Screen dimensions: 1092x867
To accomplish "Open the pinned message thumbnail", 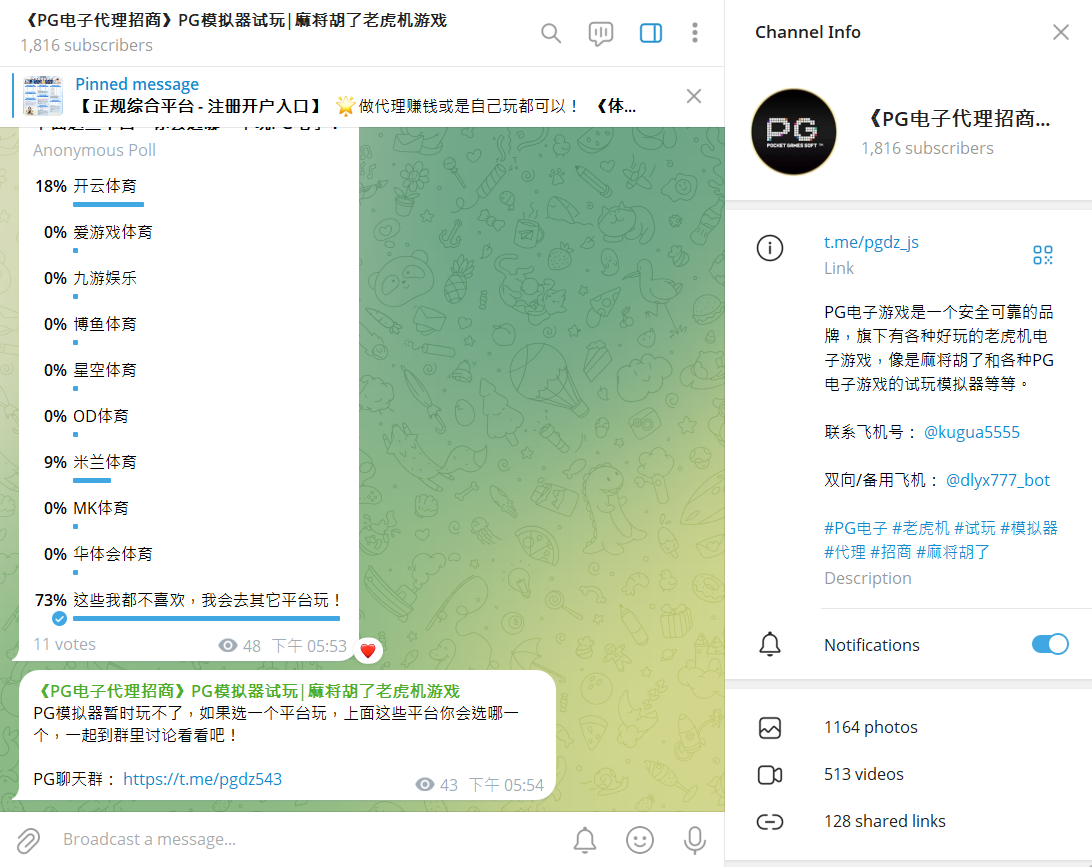I will [x=43, y=95].
